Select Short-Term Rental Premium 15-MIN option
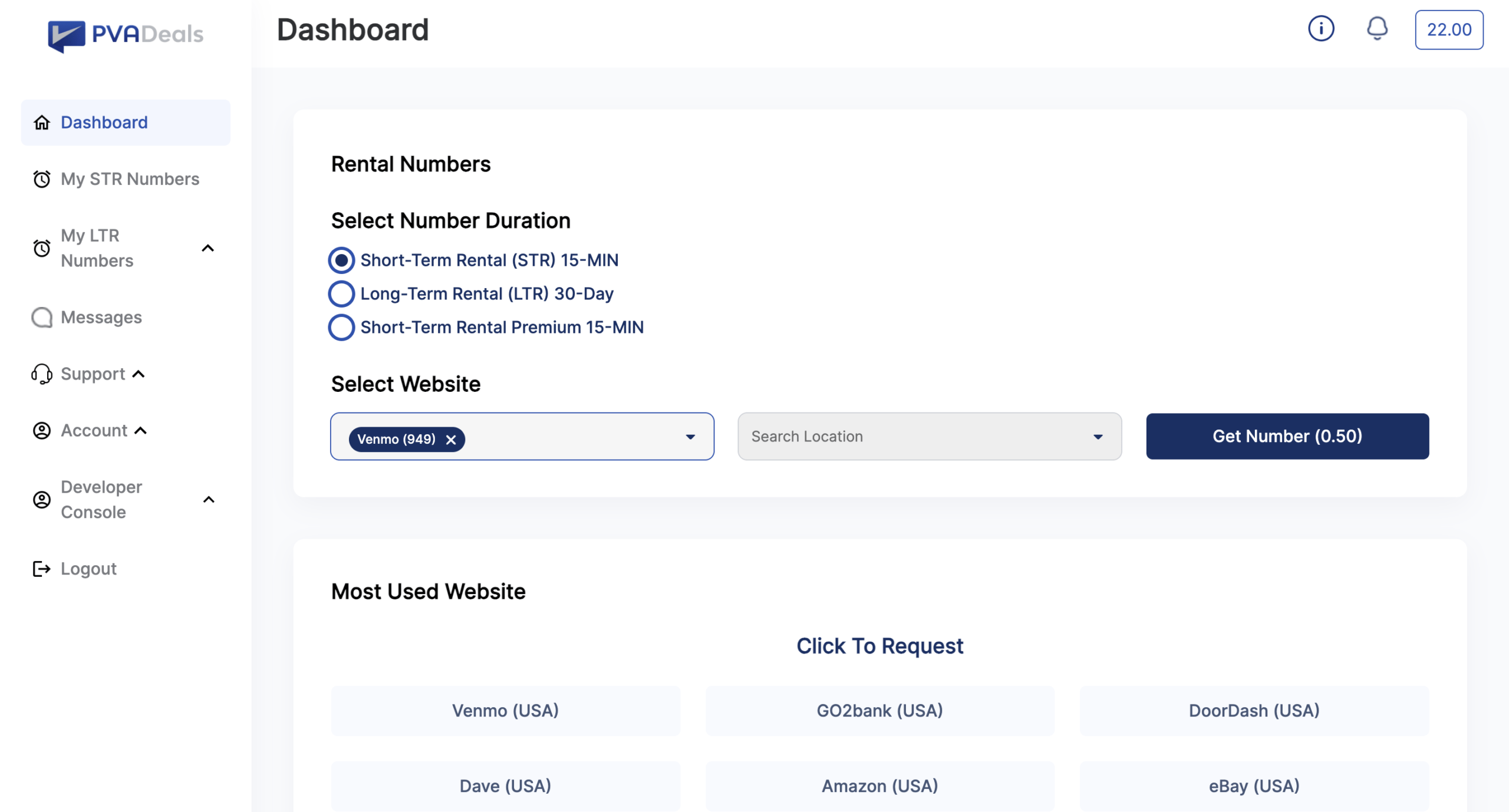 pyautogui.click(x=341, y=328)
